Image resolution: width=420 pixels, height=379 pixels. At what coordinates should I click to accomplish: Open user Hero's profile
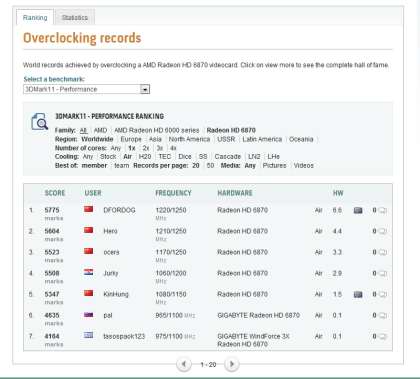point(110,231)
